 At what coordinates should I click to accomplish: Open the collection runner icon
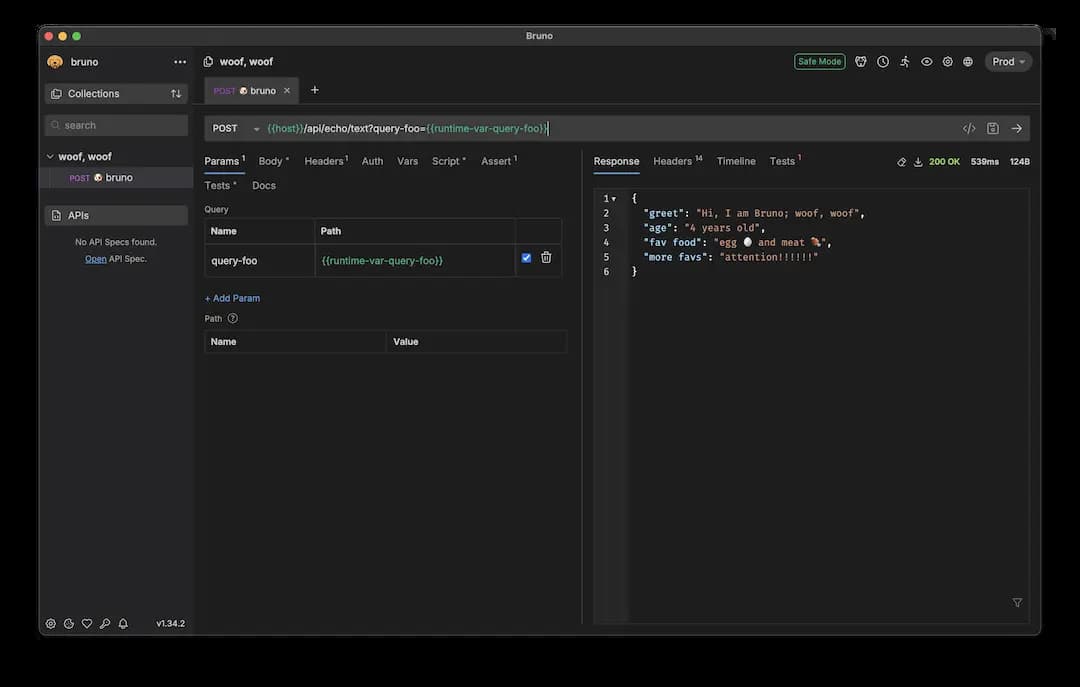[x=904, y=62]
